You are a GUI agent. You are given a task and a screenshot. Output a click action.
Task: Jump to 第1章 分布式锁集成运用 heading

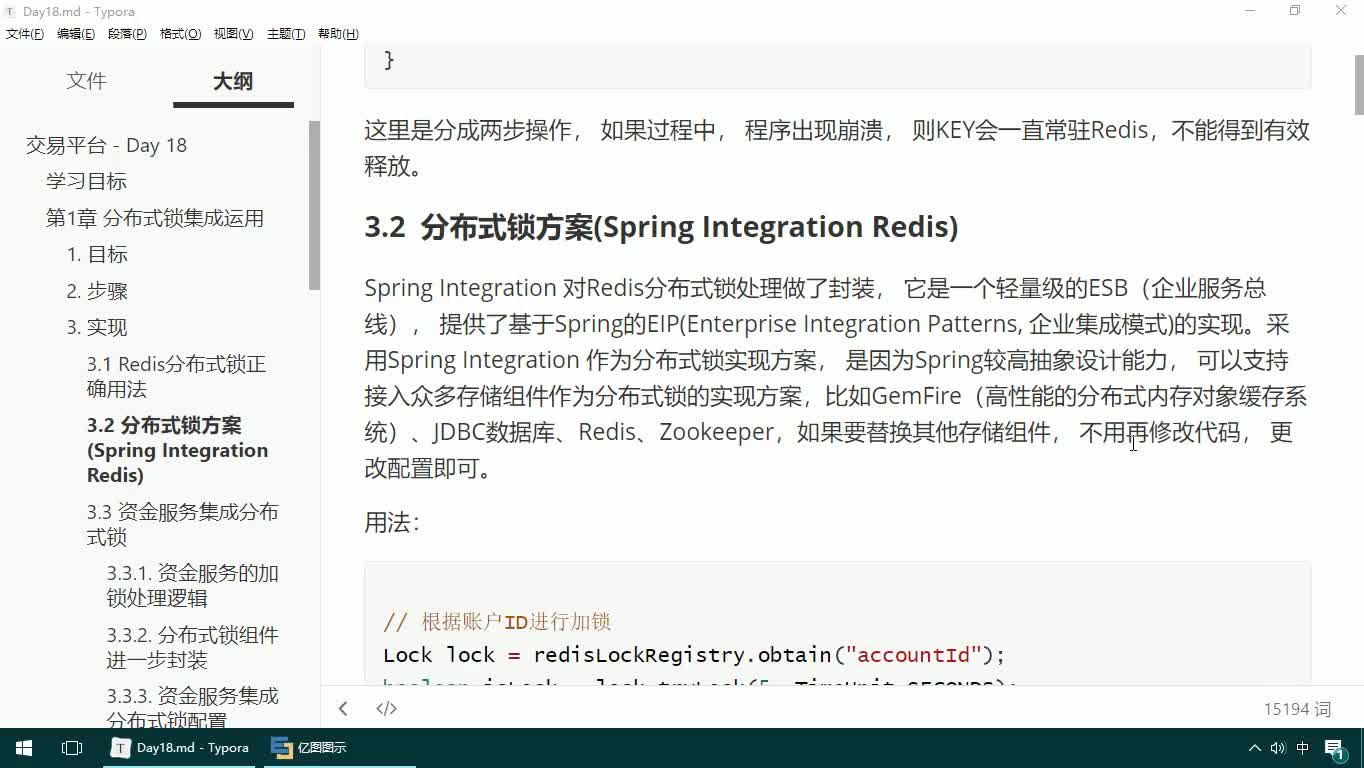(x=155, y=218)
